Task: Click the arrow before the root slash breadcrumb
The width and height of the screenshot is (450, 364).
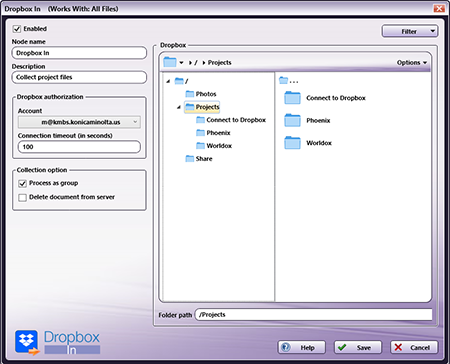Action: [190, 62]
